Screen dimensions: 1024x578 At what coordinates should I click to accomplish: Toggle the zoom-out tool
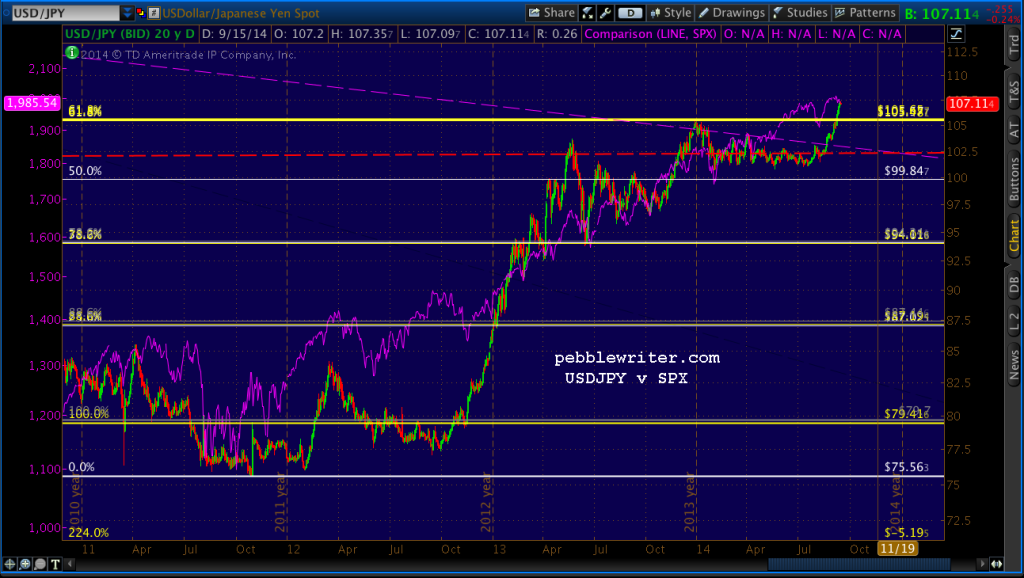(39, 563)
